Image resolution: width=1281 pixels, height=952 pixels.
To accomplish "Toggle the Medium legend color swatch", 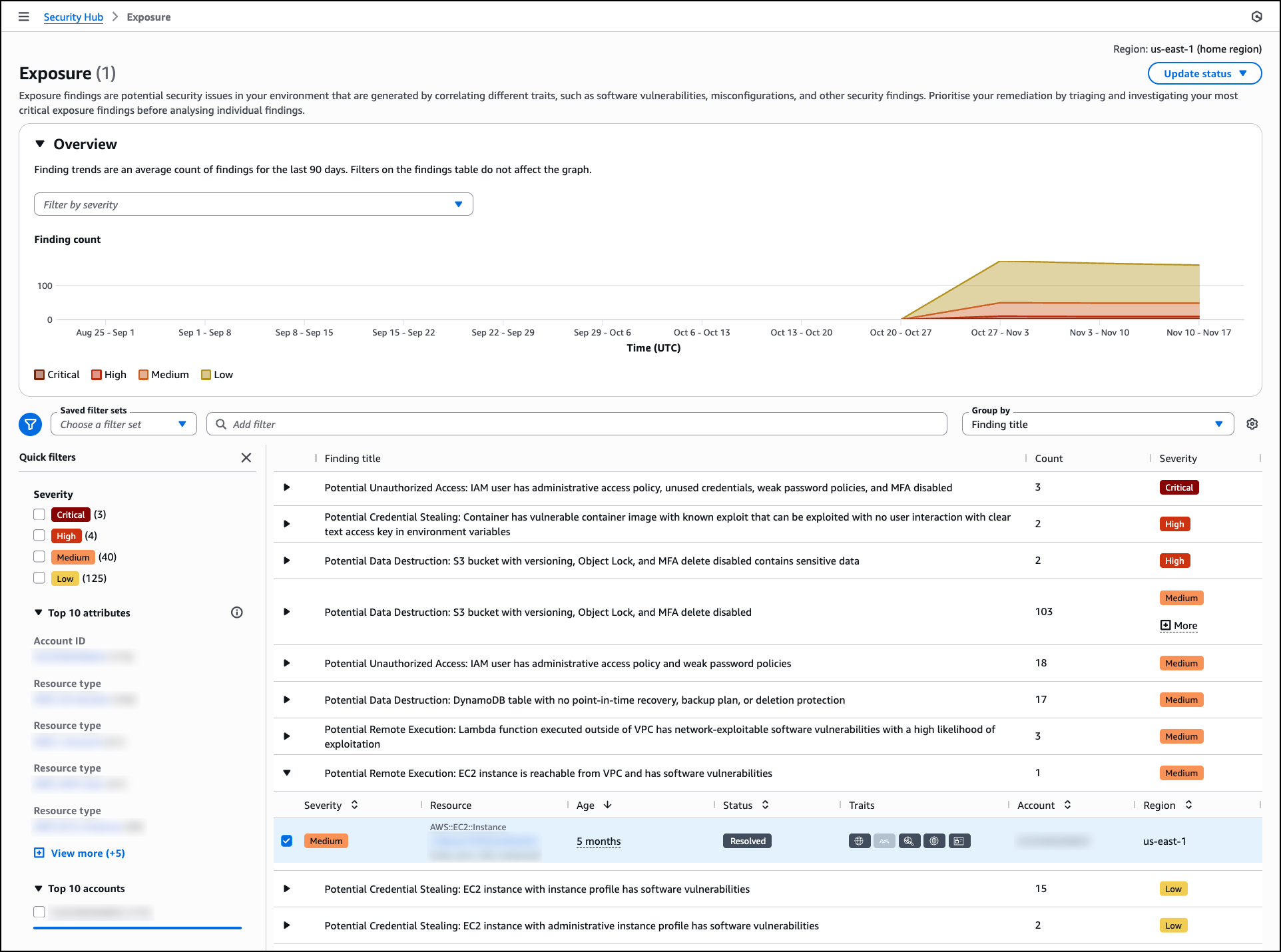I will coord(143,375).
